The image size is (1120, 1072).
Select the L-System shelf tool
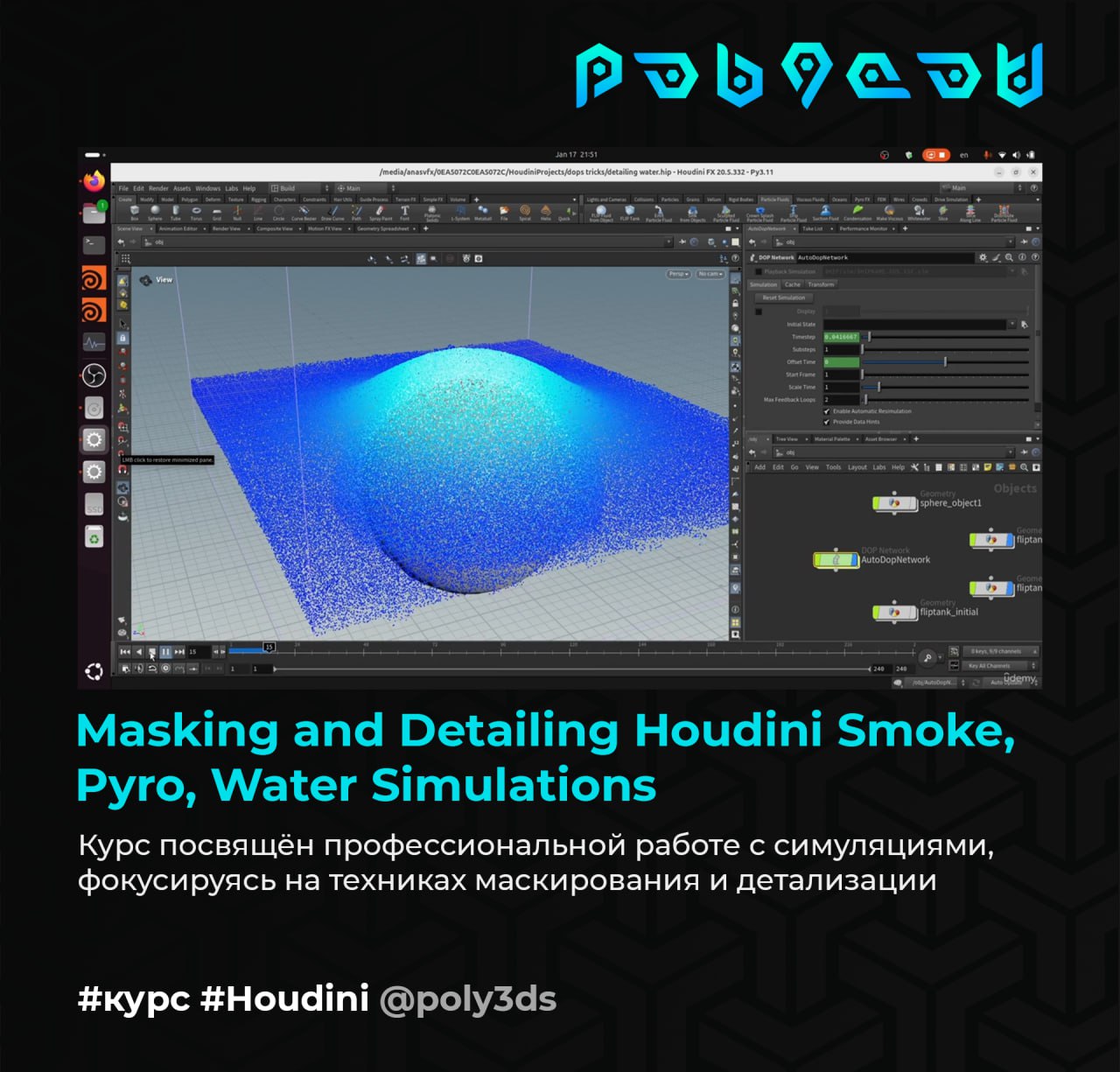point(460,213)
